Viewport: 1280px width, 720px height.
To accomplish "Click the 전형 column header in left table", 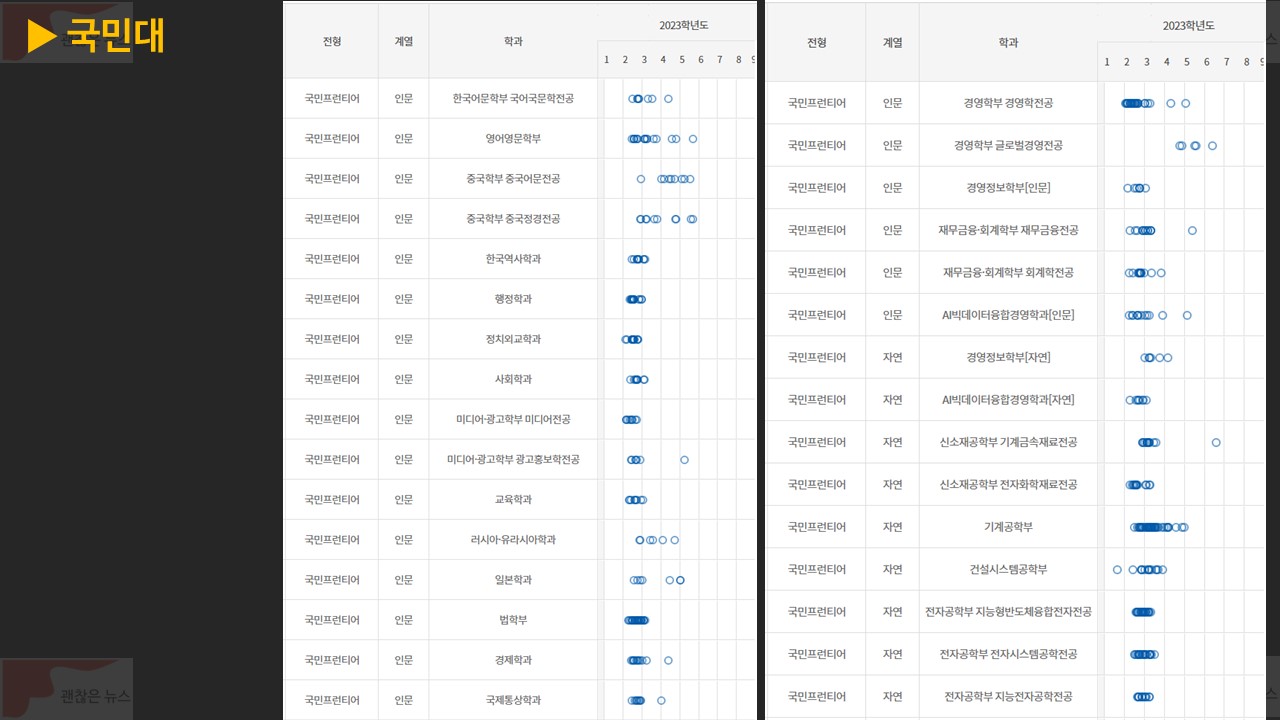I will 331,42.
